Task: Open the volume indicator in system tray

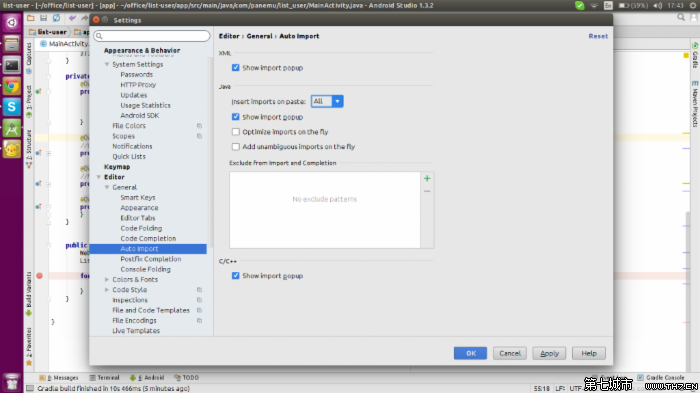Action: (x=658, y=5)
